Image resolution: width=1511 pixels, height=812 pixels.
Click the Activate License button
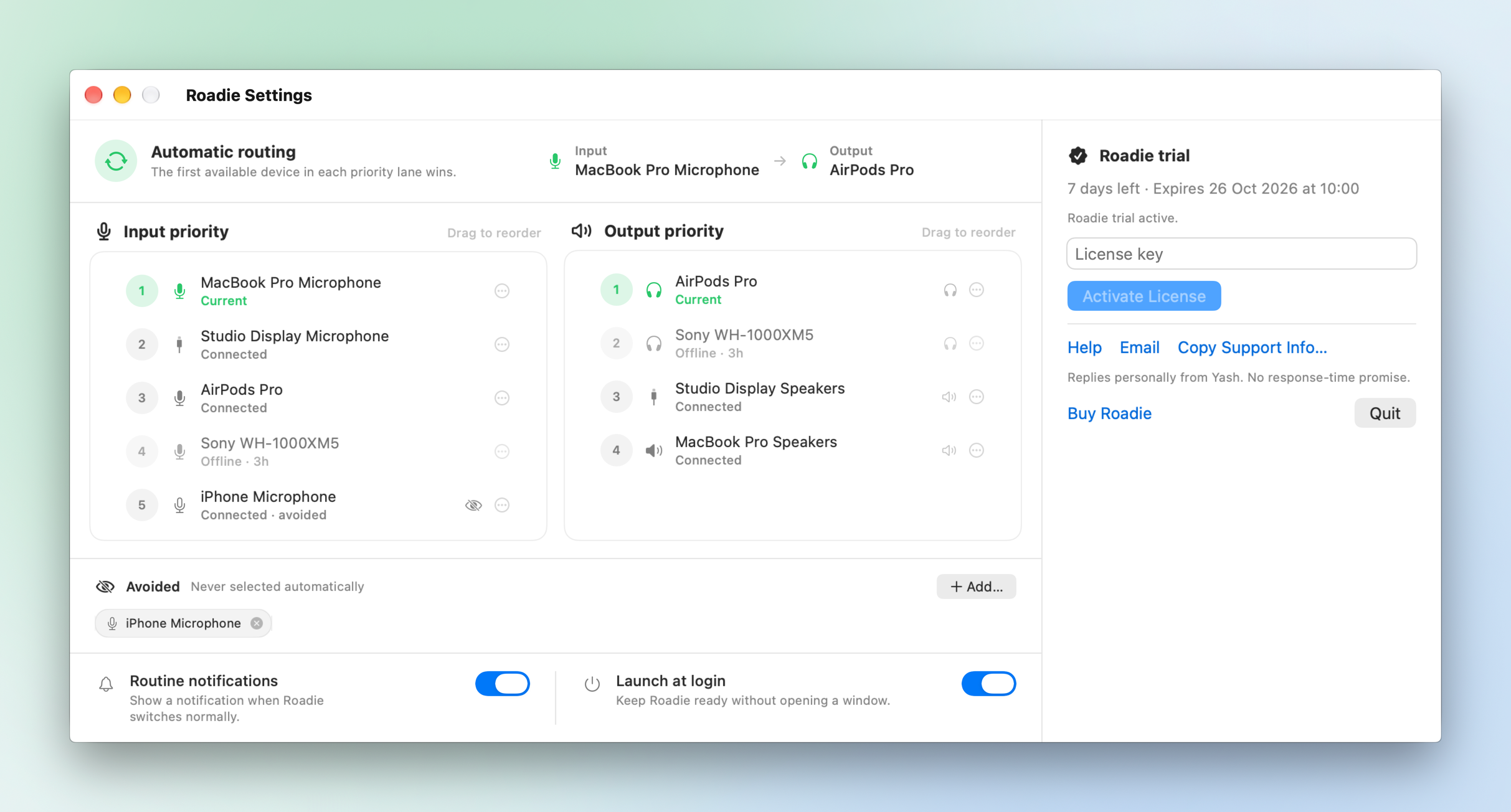click(x=1144, y=296)
